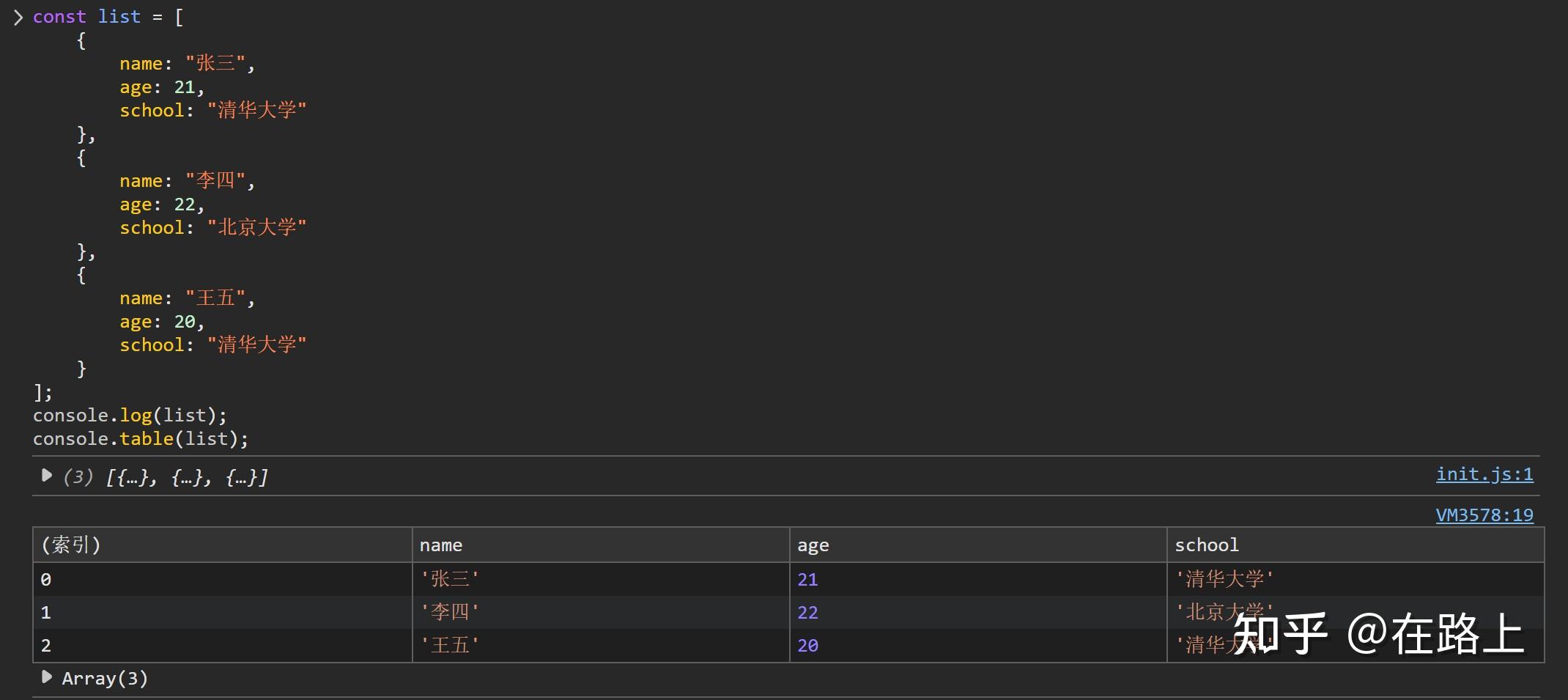
Task: Sort table by the name column header
Action: coord(601,545)
